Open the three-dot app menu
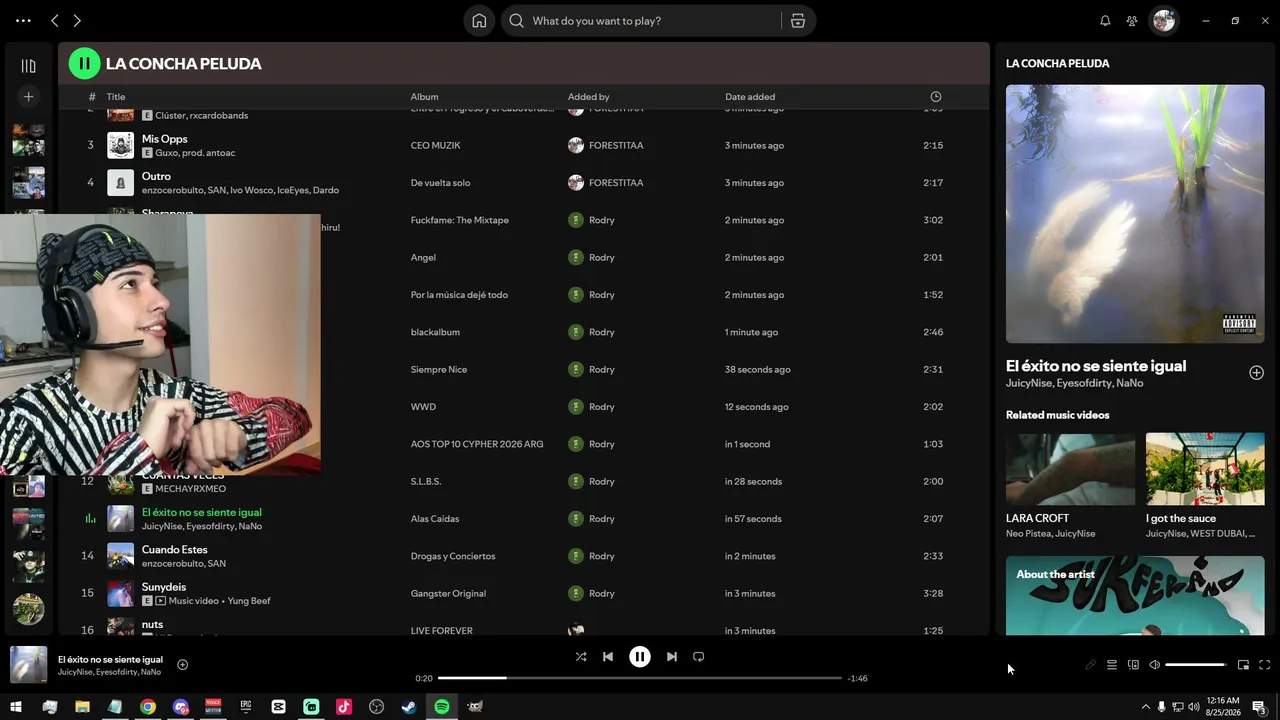1280x720 pixels. click(23, 21)
